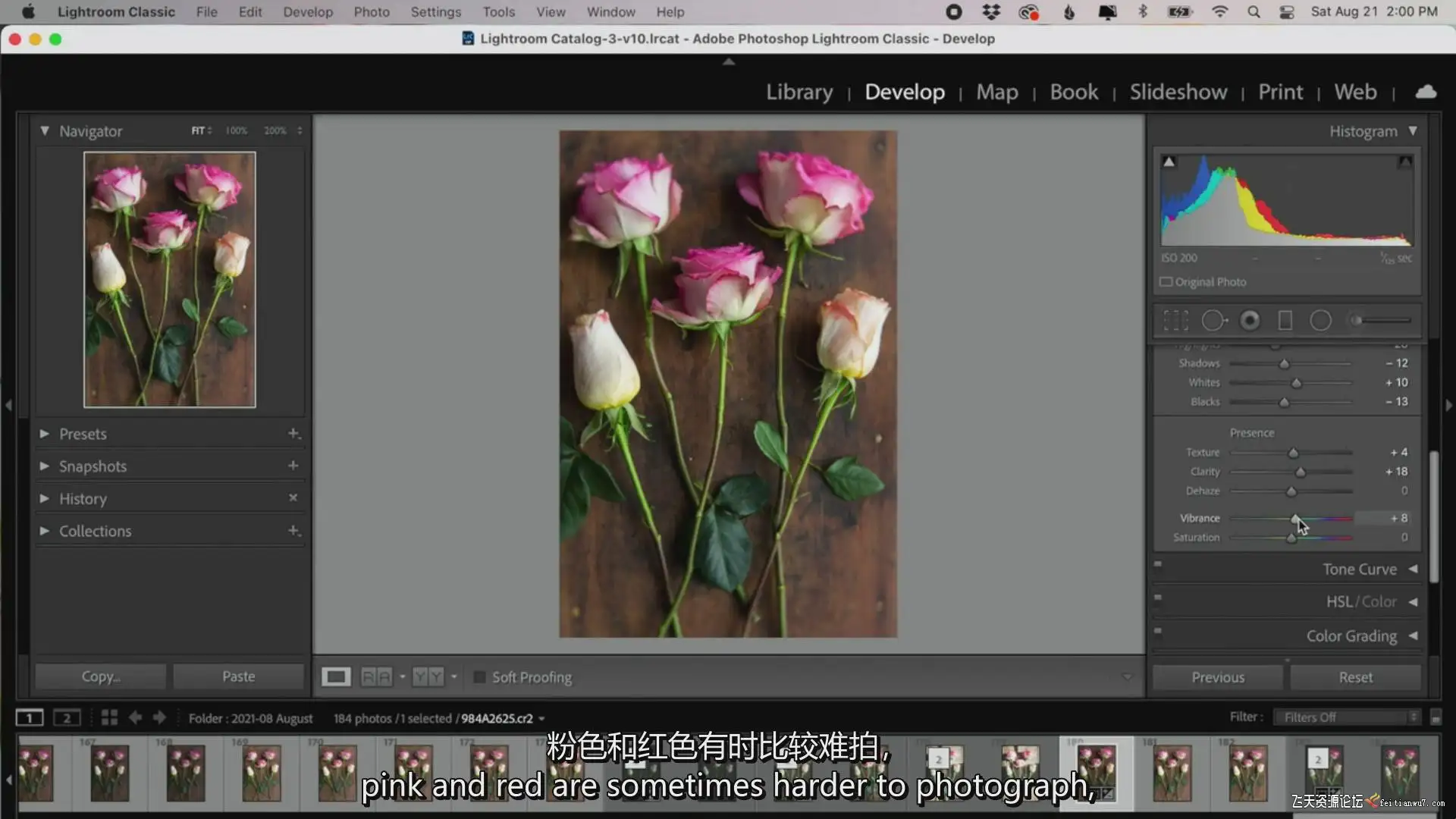
Task: Open the Settings menu
Action: 435,12
